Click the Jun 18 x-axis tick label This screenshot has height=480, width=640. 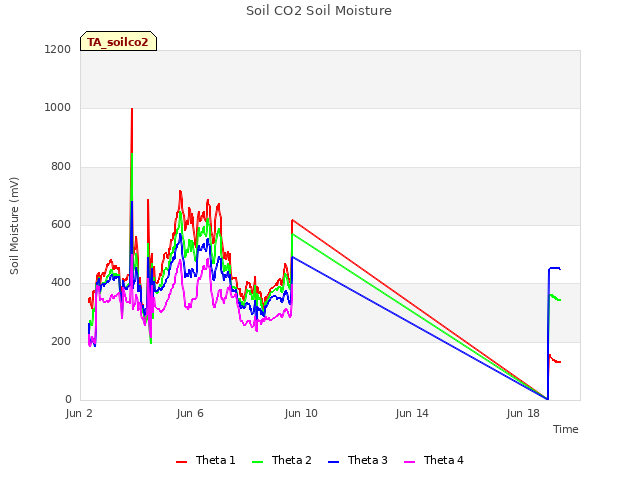[x=523, y=413]
